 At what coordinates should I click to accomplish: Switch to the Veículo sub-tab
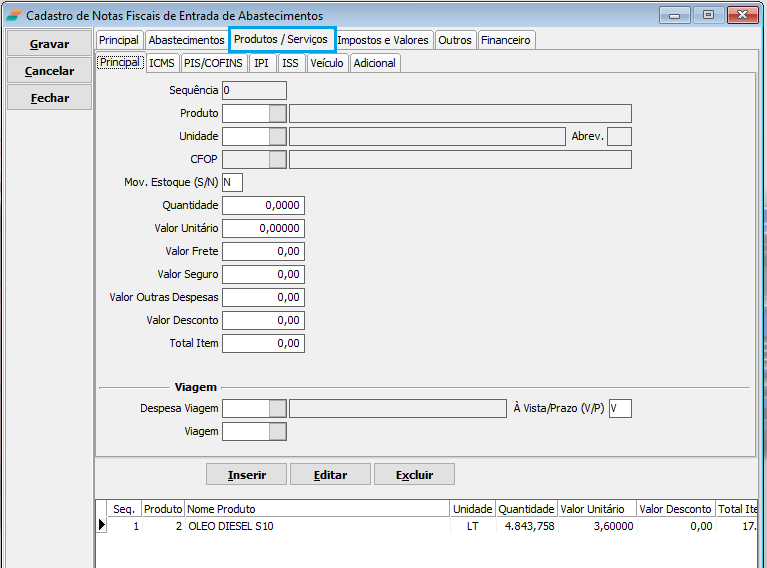pyautogui.click(x=327, y=63)
